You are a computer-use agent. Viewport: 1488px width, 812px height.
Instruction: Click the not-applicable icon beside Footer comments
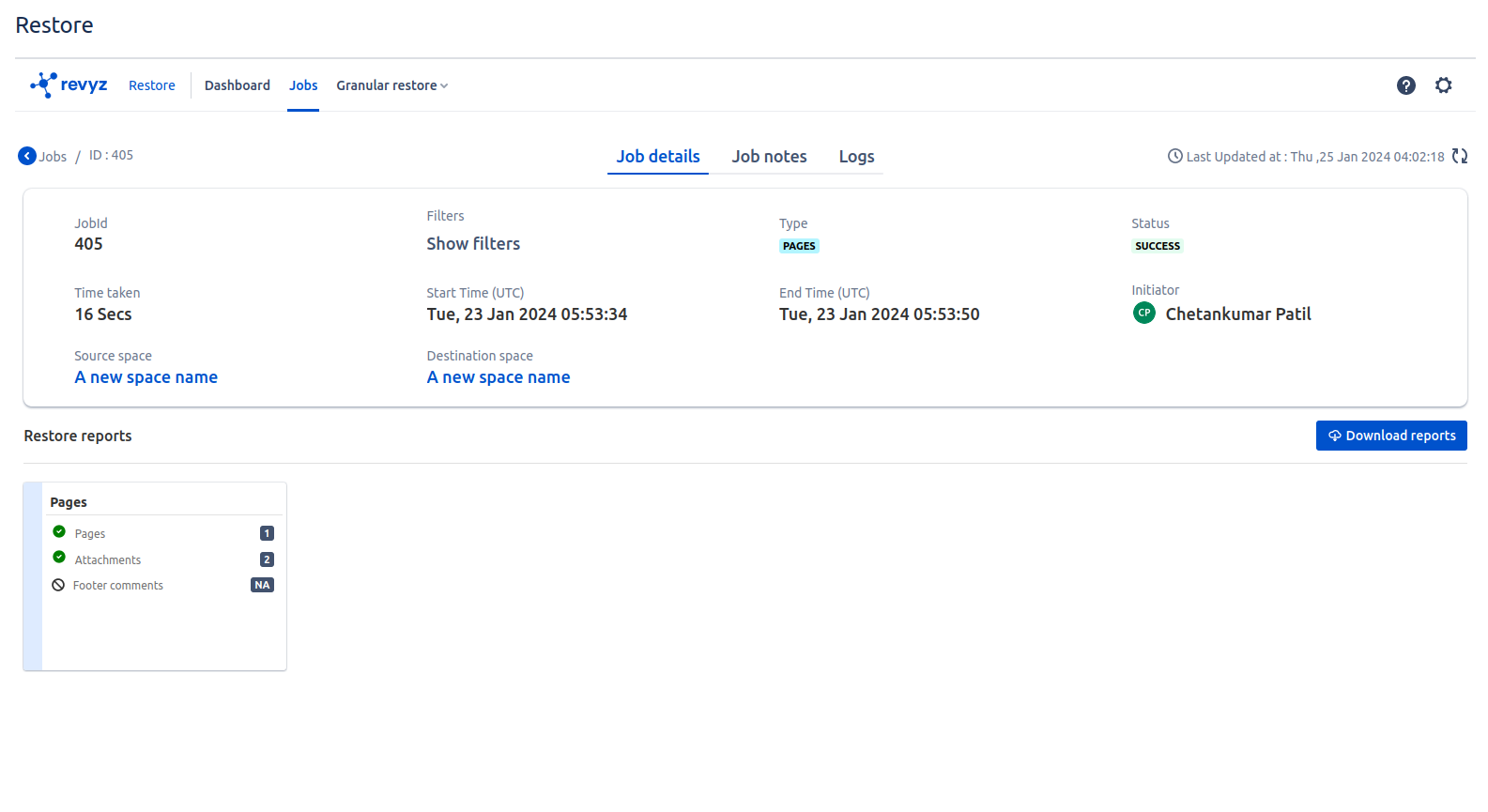[x=58, y=585]
